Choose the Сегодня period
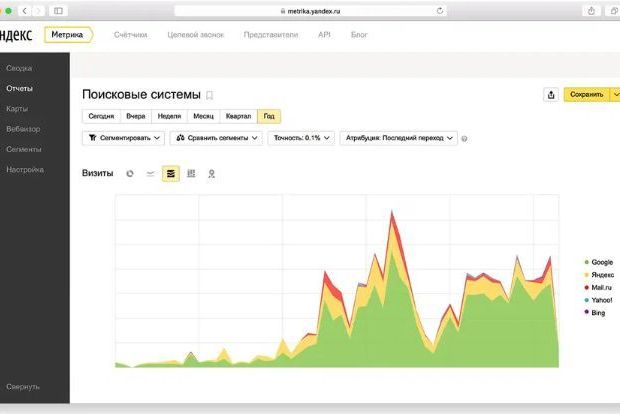Screen dimensions: 620x414 (101, 116)
